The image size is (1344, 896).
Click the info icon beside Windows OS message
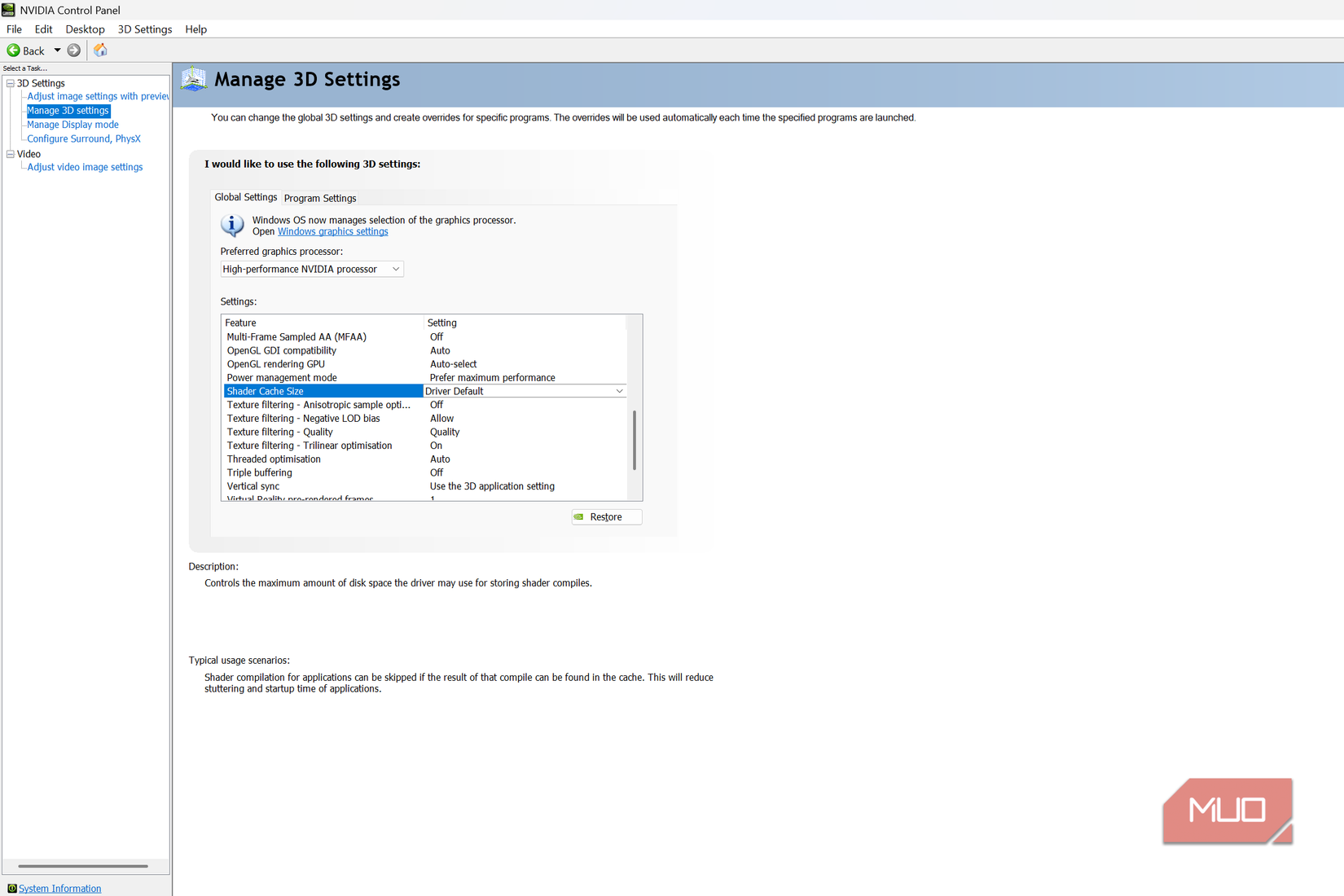click(x=232, y=225)
